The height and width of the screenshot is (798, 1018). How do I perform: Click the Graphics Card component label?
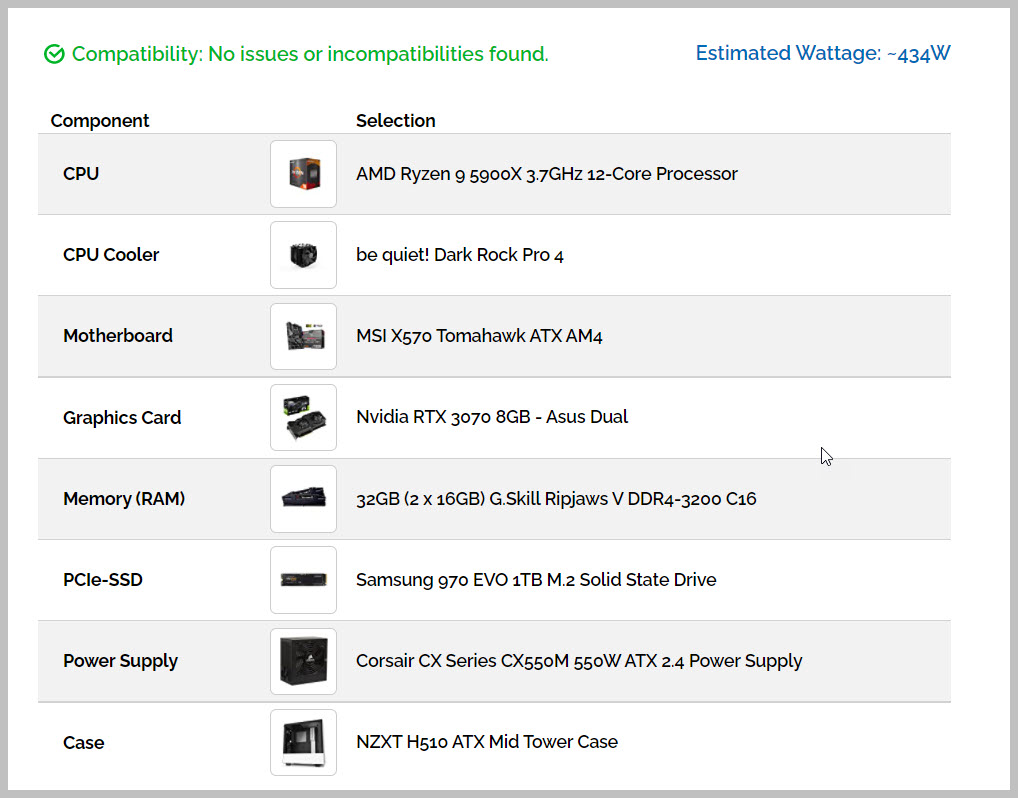[x=122, y=418]
